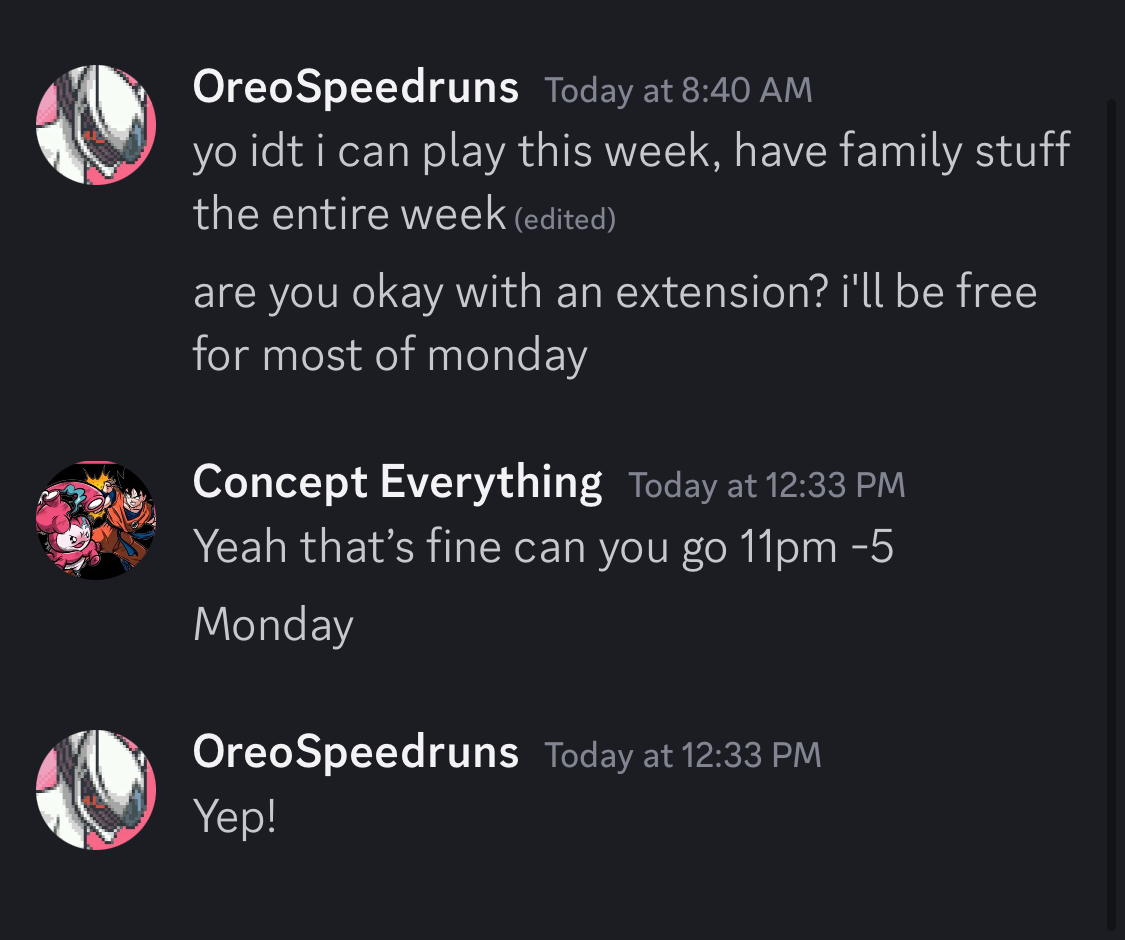Select the message asking 'are you okay with an extension?'

[x=615, y=324]
